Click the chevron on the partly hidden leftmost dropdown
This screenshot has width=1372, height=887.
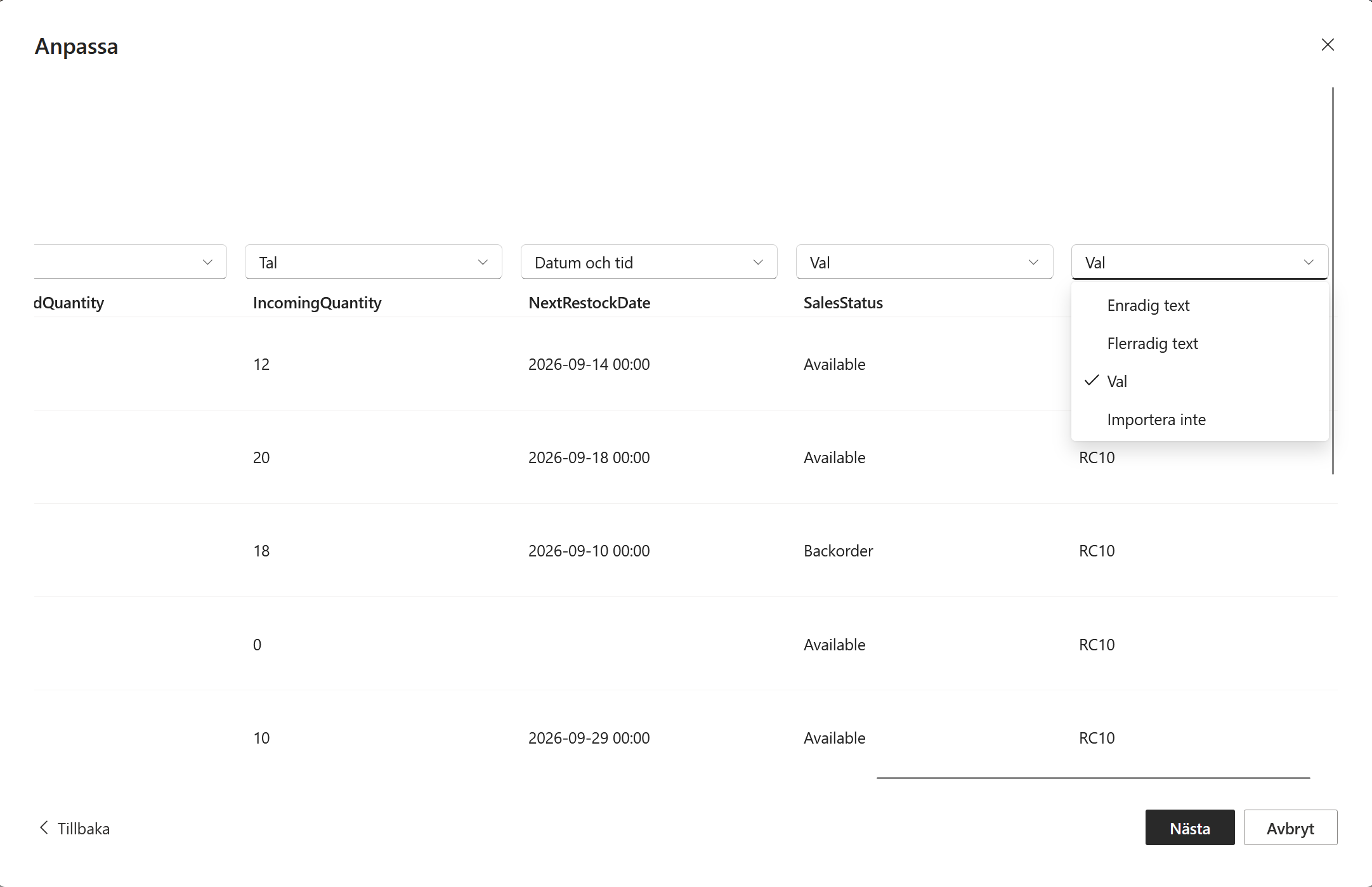coord(207,262)
